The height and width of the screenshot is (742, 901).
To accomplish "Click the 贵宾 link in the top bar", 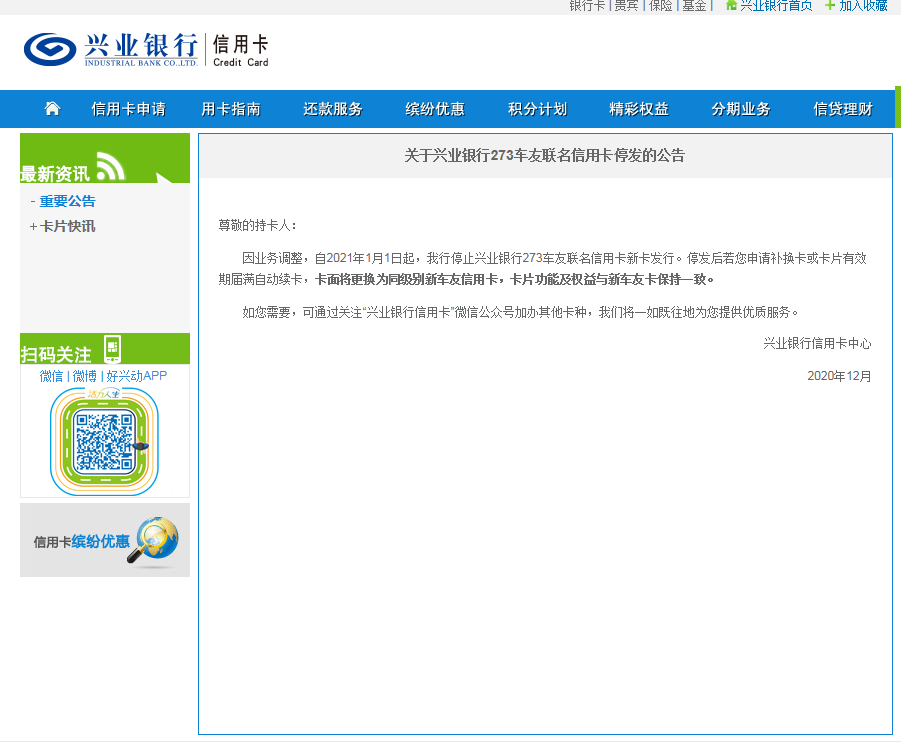I will [x=626, y=6].
